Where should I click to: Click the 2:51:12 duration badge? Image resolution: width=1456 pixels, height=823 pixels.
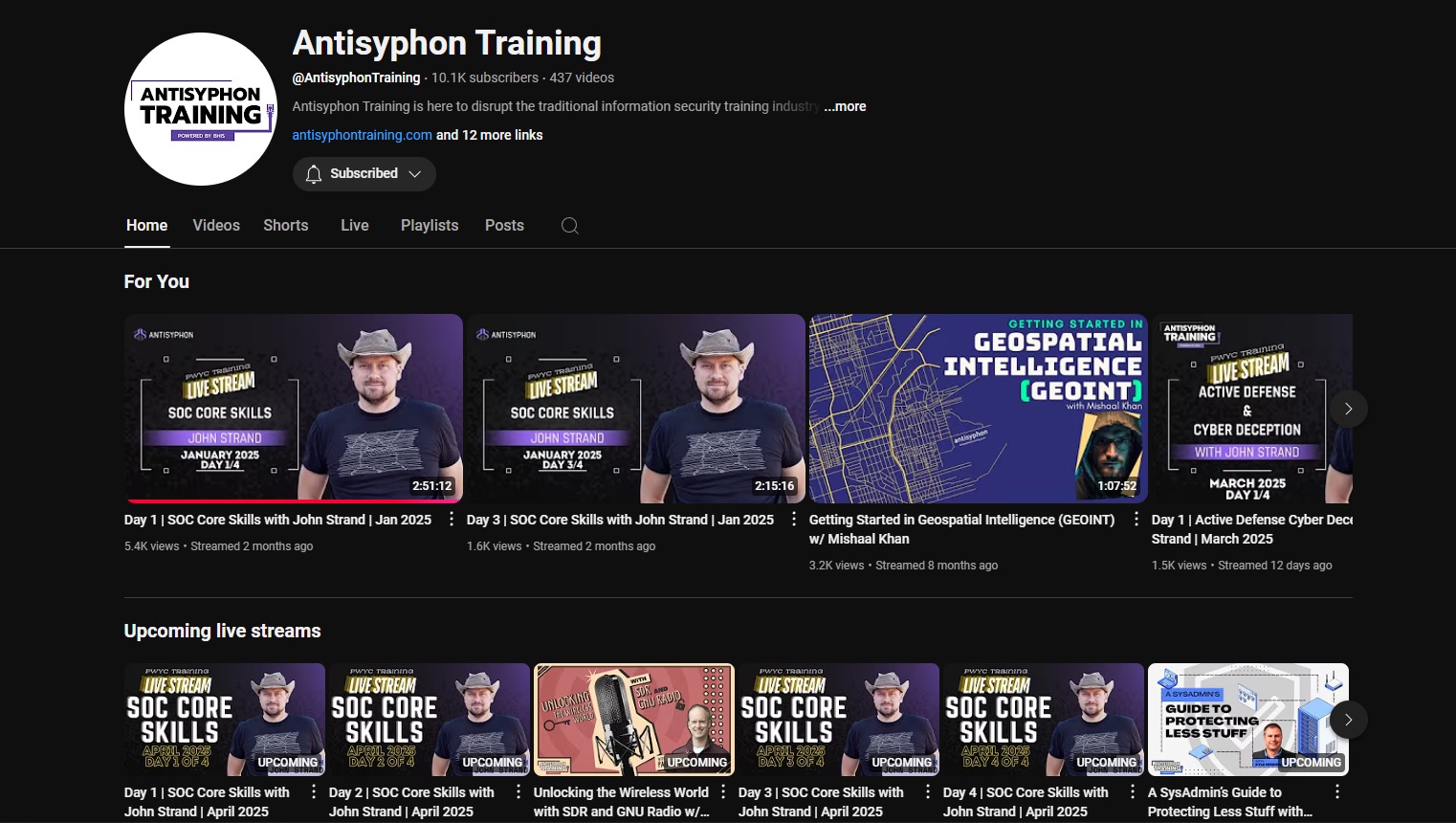pos(432,486)
